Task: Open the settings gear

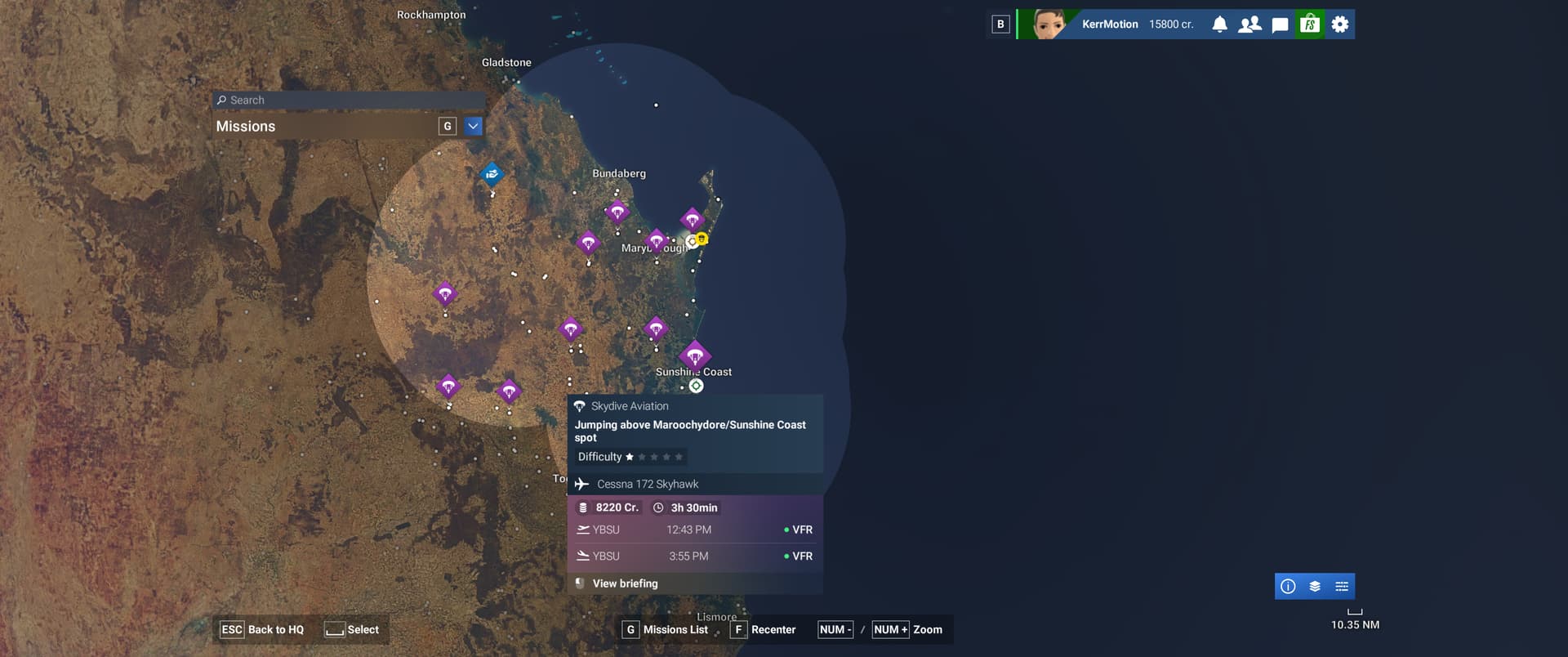Action: 1340,25
